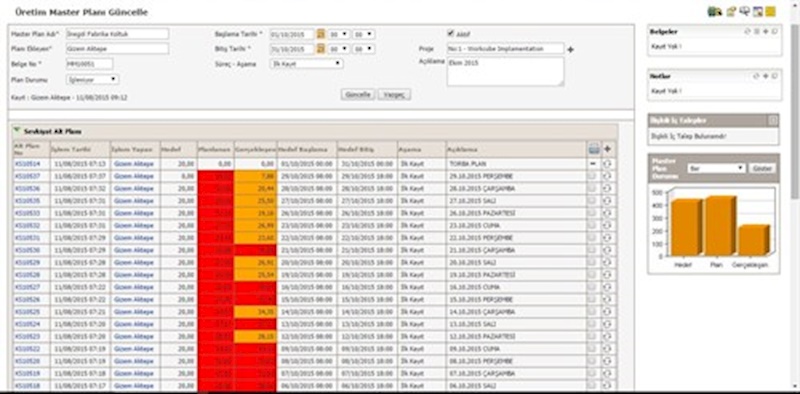This screenshot has width=800, height=394.
Task: Open calendar picker for Başlama Tarihi
Action: [x=320, y=34]
